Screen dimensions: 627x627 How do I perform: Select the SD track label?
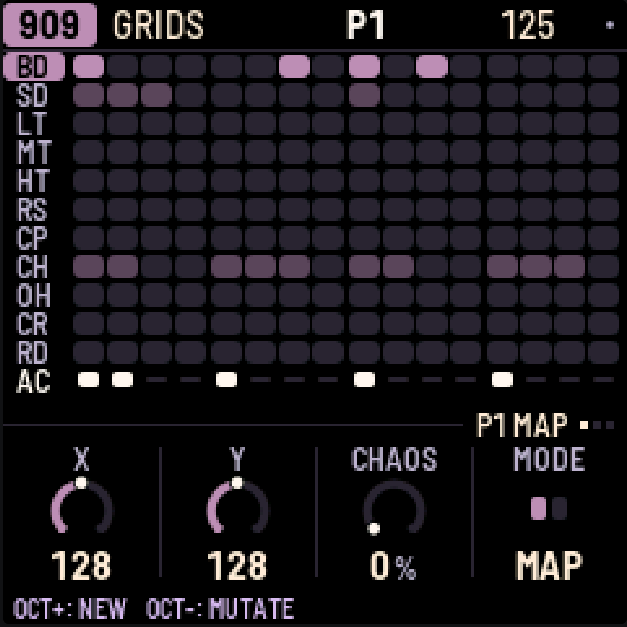[x=32, y=95]
